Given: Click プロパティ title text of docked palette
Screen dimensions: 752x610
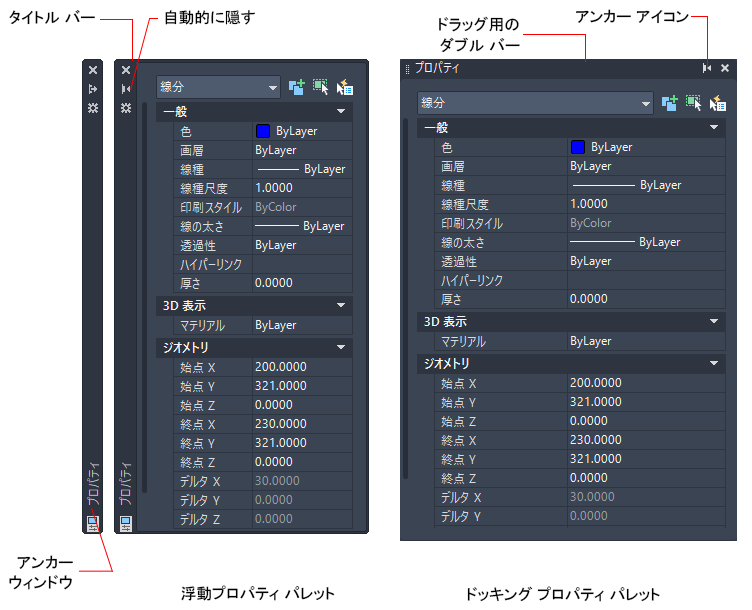Looking at the screenshot, I should point(437,68).
